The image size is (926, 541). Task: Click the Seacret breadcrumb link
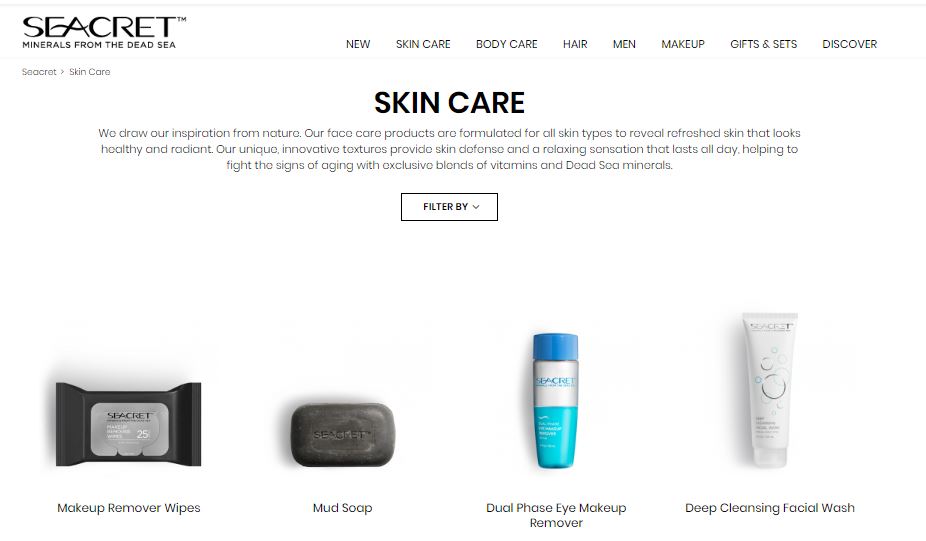(x=39, y=72)
